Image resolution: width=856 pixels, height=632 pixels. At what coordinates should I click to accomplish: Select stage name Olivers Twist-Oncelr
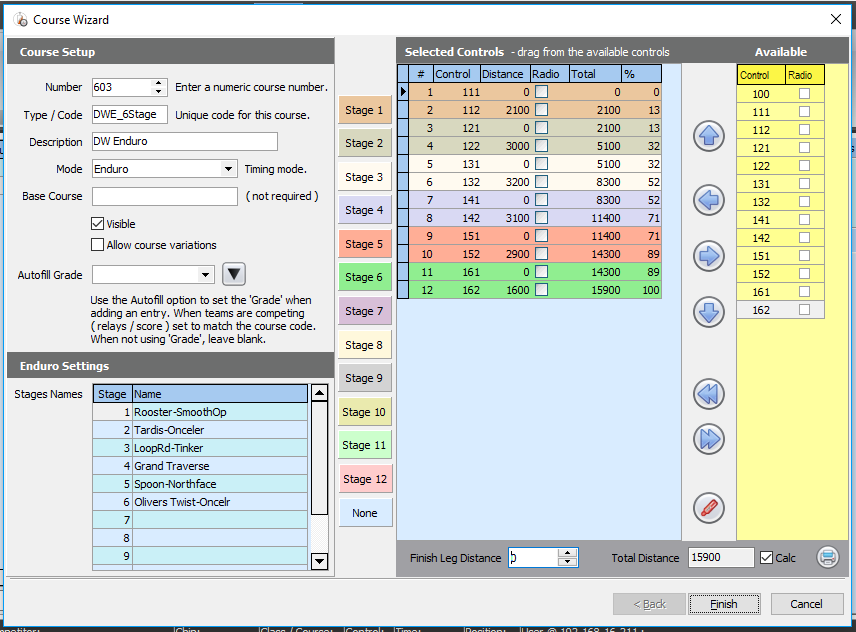[x=220, y=502]
